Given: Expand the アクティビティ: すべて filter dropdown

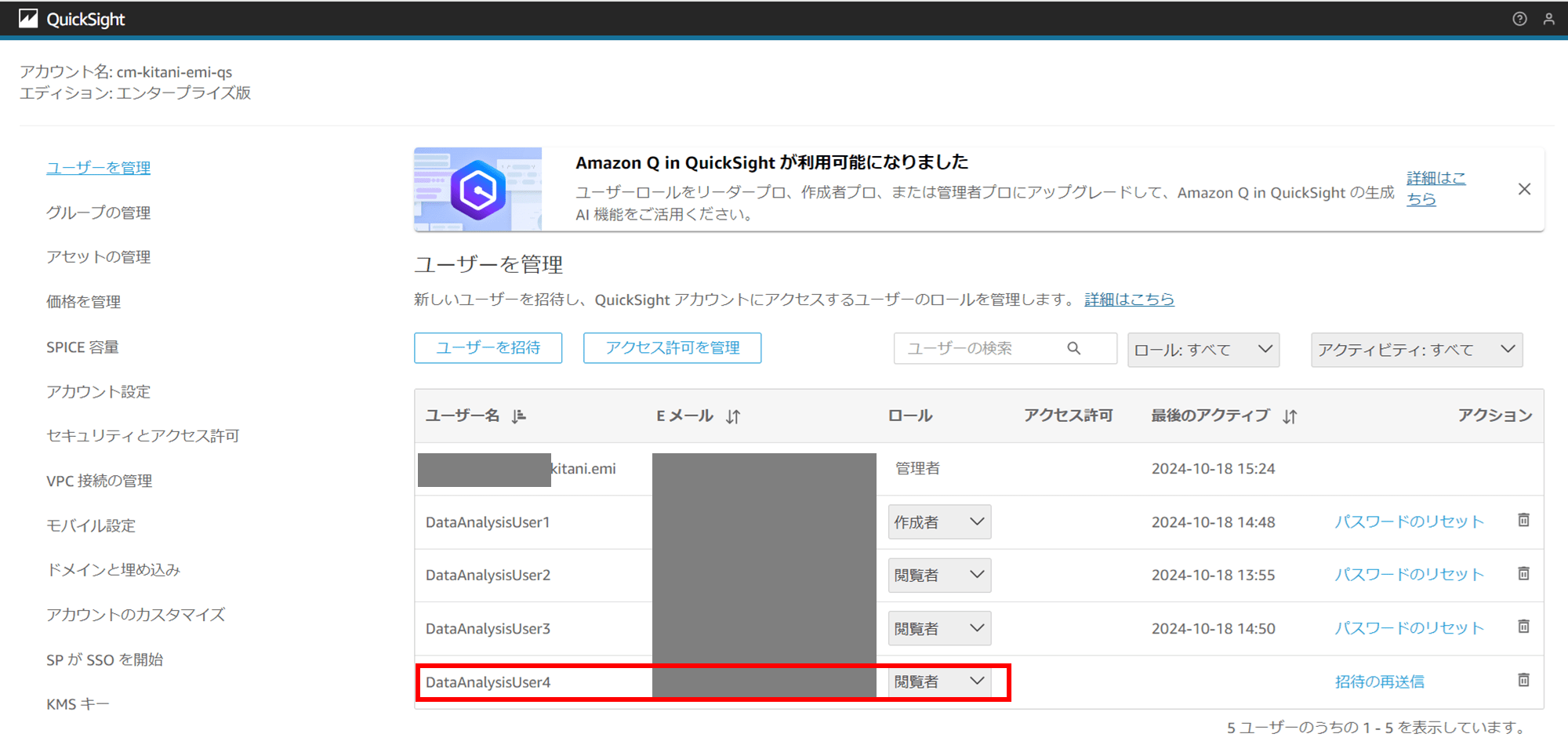Looking at the screenshot, I should tap(1417, 350).
